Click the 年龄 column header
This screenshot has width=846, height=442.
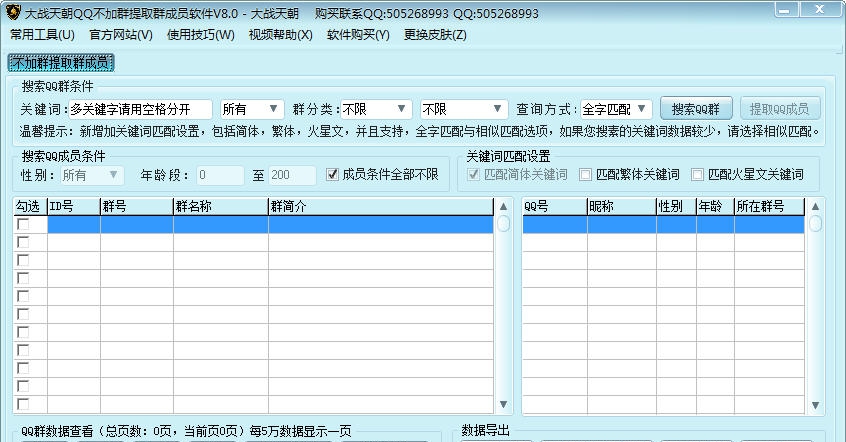click(x=715, y=206)
